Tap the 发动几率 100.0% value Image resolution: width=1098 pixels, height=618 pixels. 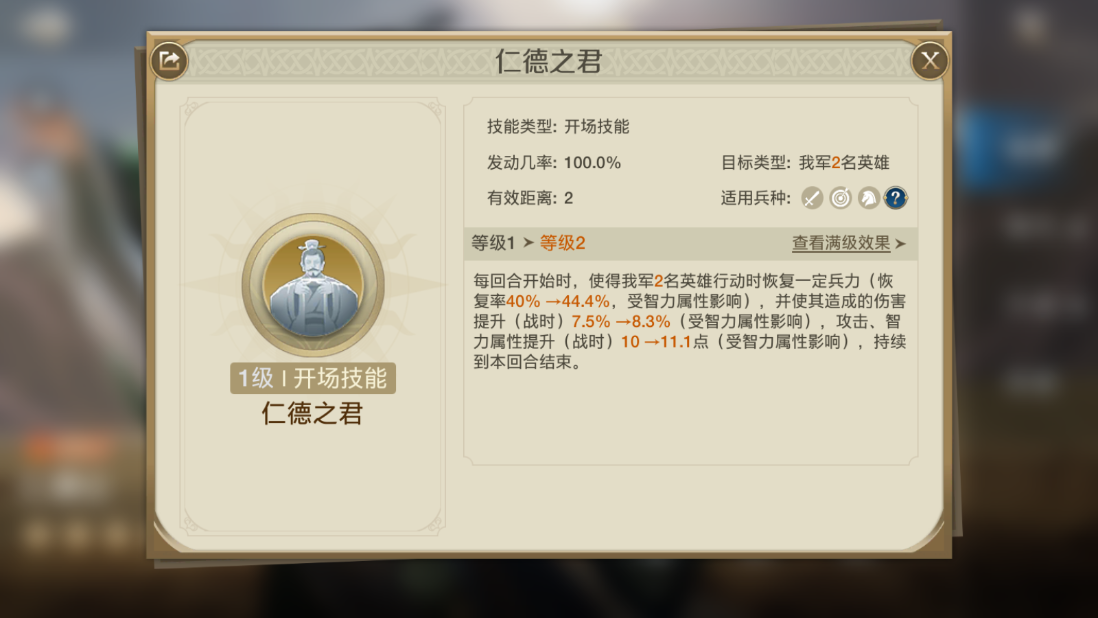[592, 163]
